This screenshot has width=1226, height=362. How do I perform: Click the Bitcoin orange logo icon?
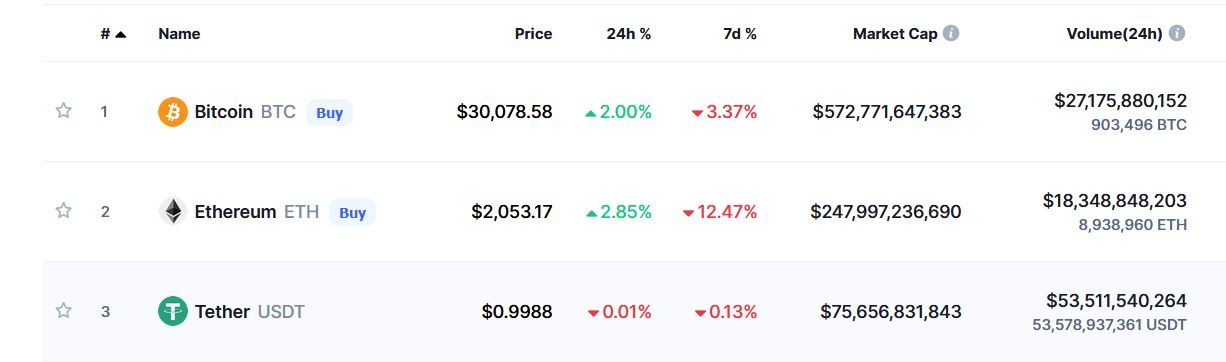(x=173, y=112)
